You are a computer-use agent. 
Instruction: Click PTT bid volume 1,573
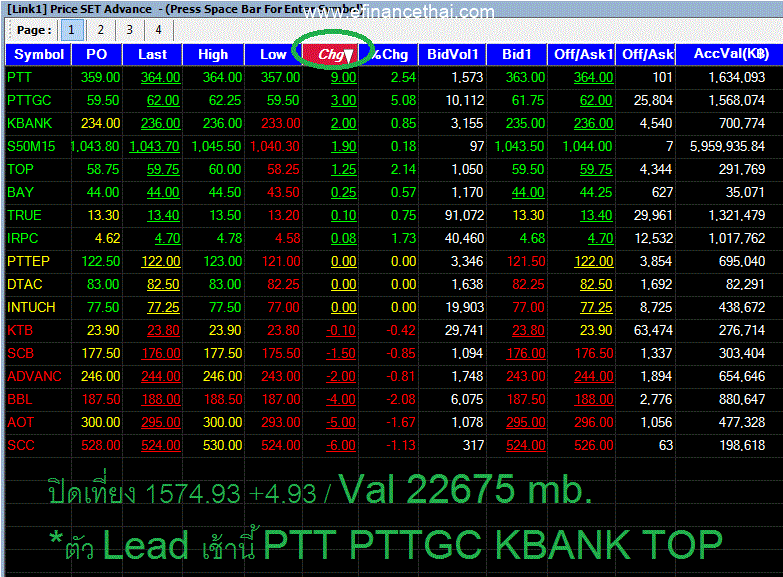point(467,77)
